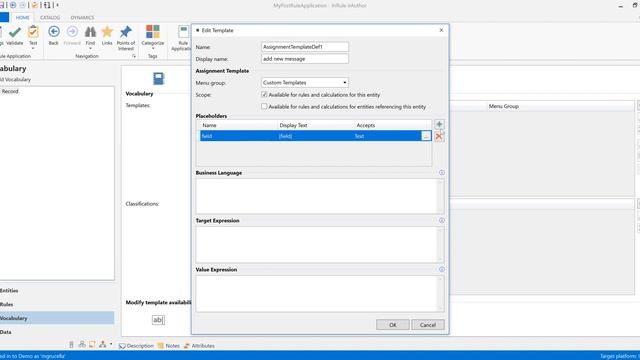The width and height of the screenshot is (640, 360).
Task: Open the Links star icon
Action: tap(107, 32)
